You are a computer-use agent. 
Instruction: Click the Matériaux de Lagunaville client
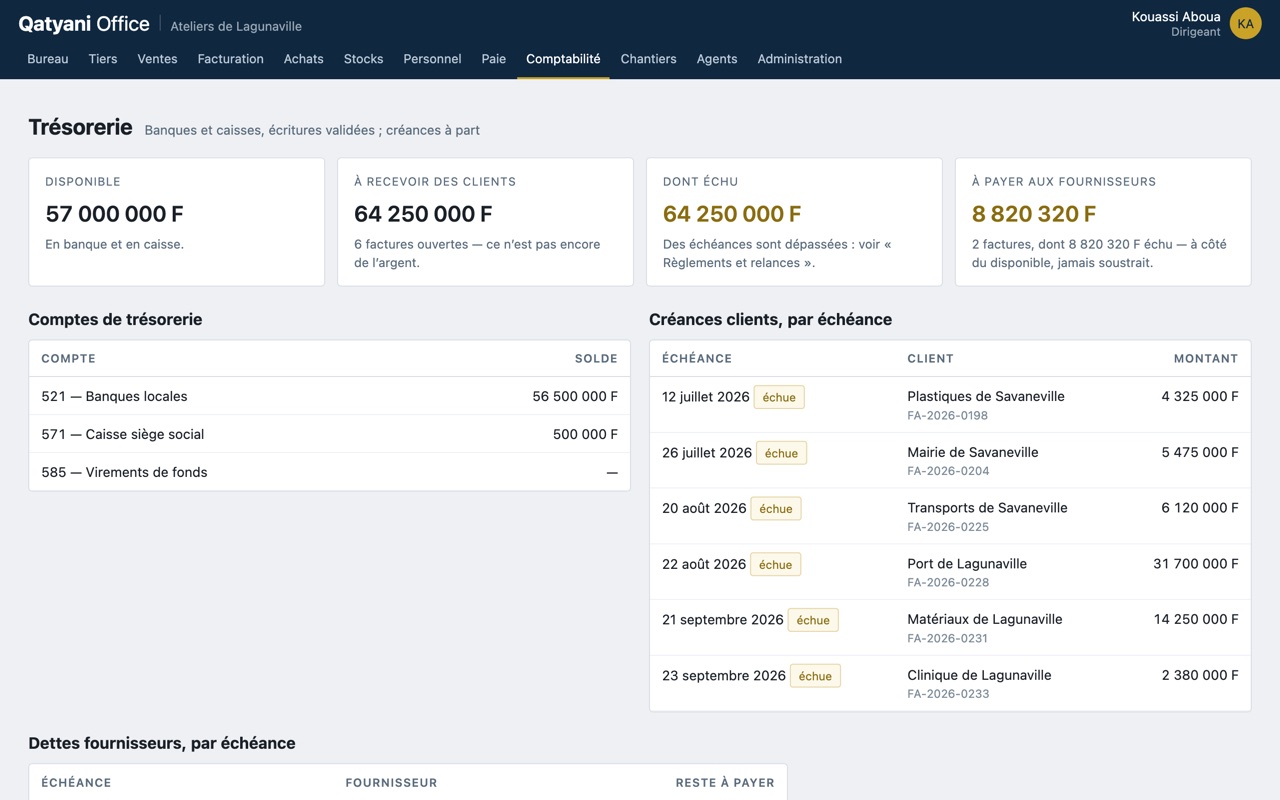click(985, 619)
